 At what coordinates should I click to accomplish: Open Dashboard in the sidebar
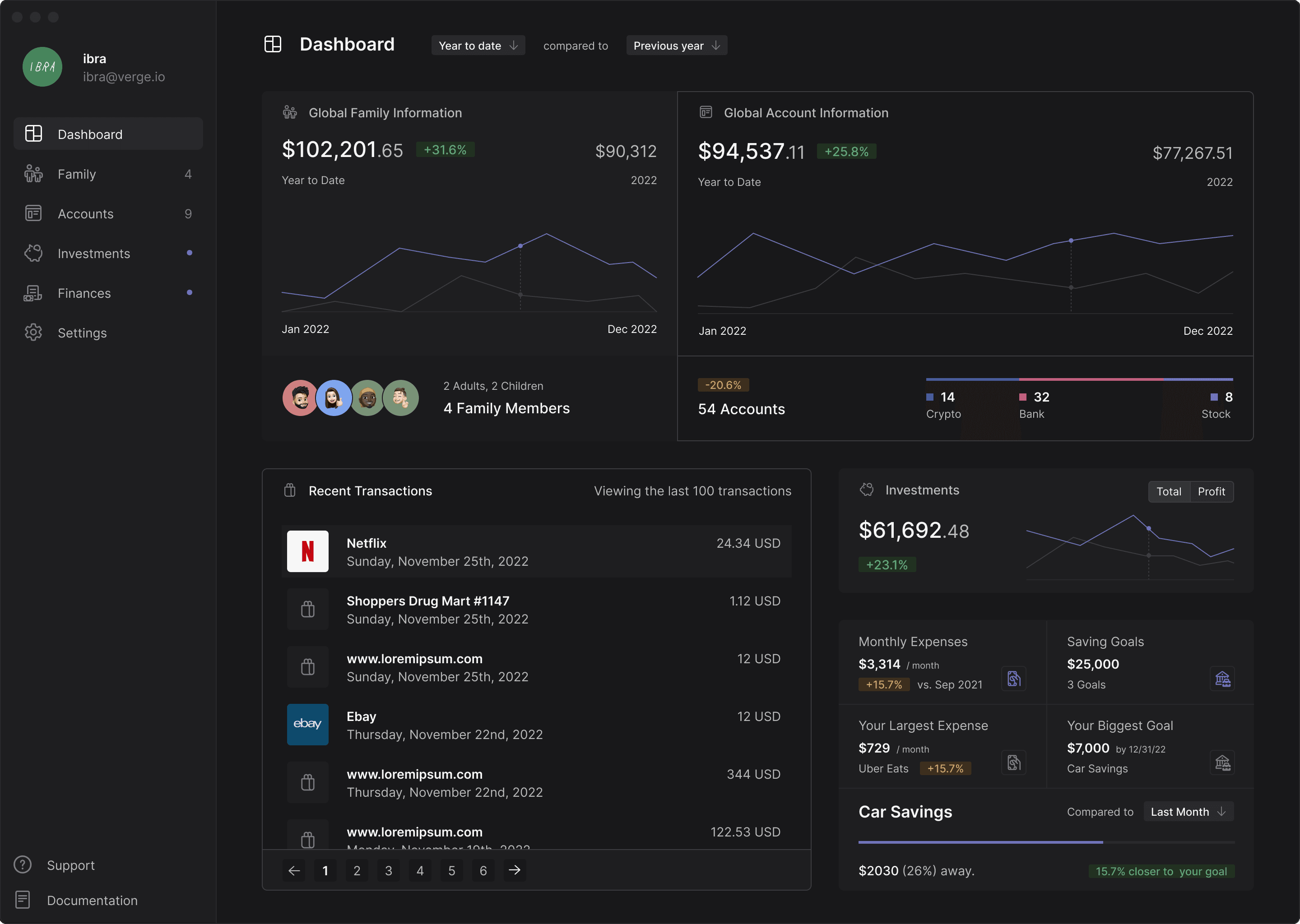[108, 134]
